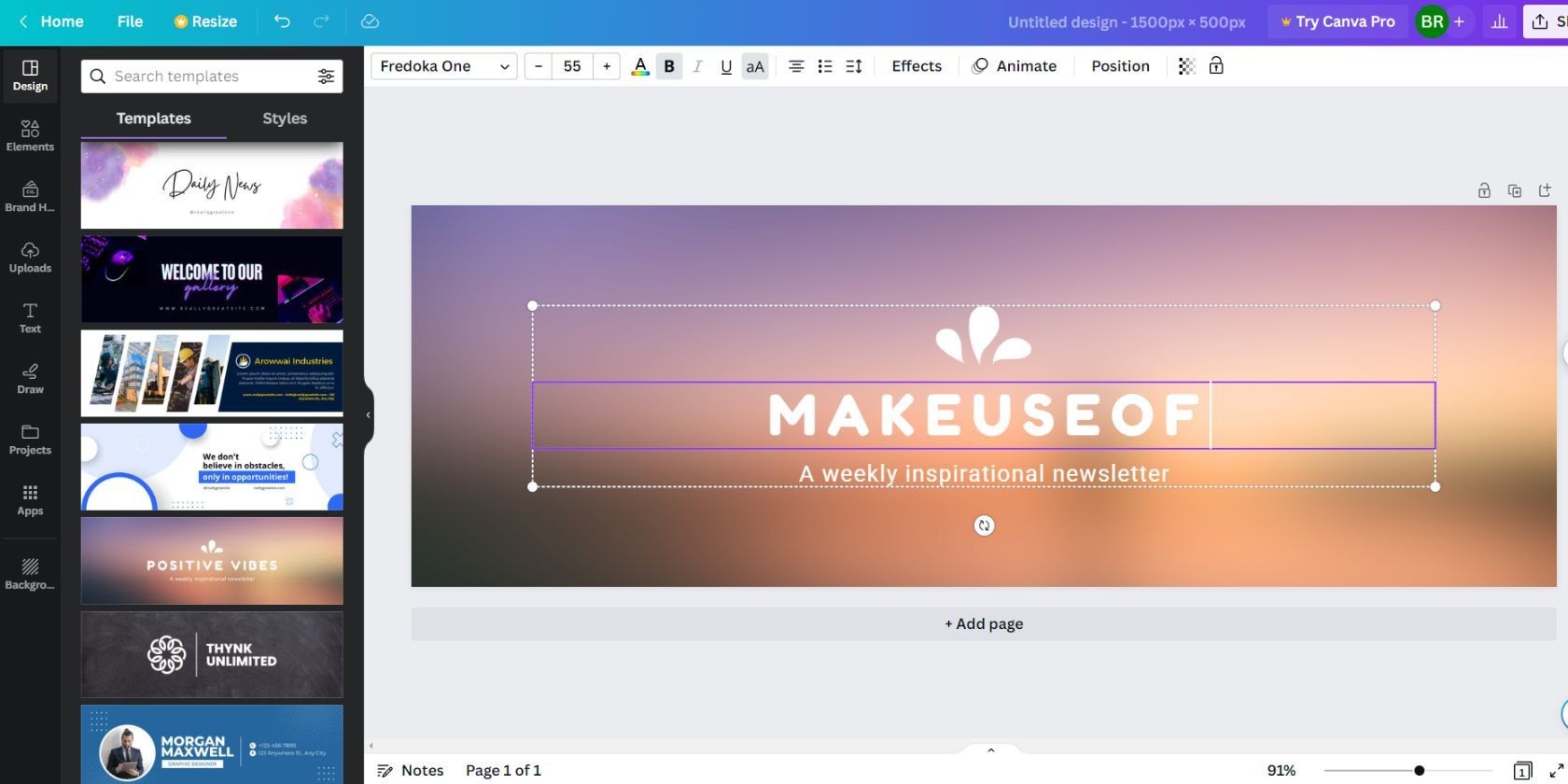Viewport: 1568px width, 784px height.
Task: Open the Elements panel
Action: pyautogui.click(x=30, y=136)
